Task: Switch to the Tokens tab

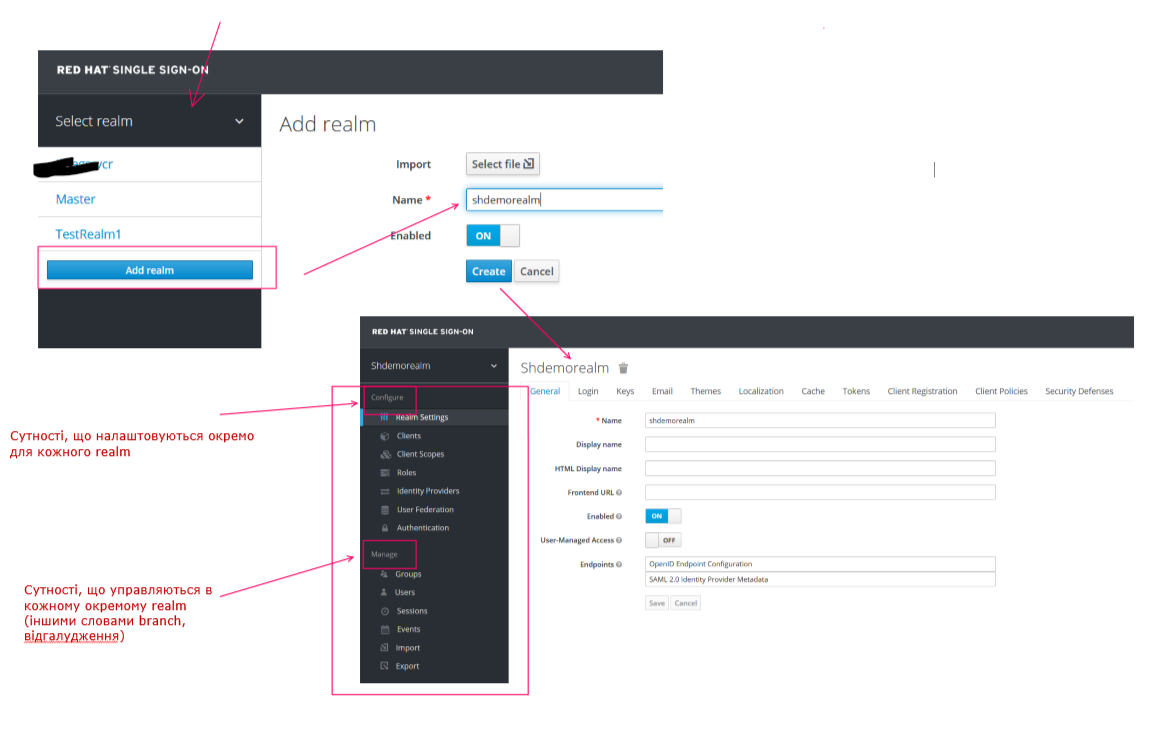Action: pos(856,391)
